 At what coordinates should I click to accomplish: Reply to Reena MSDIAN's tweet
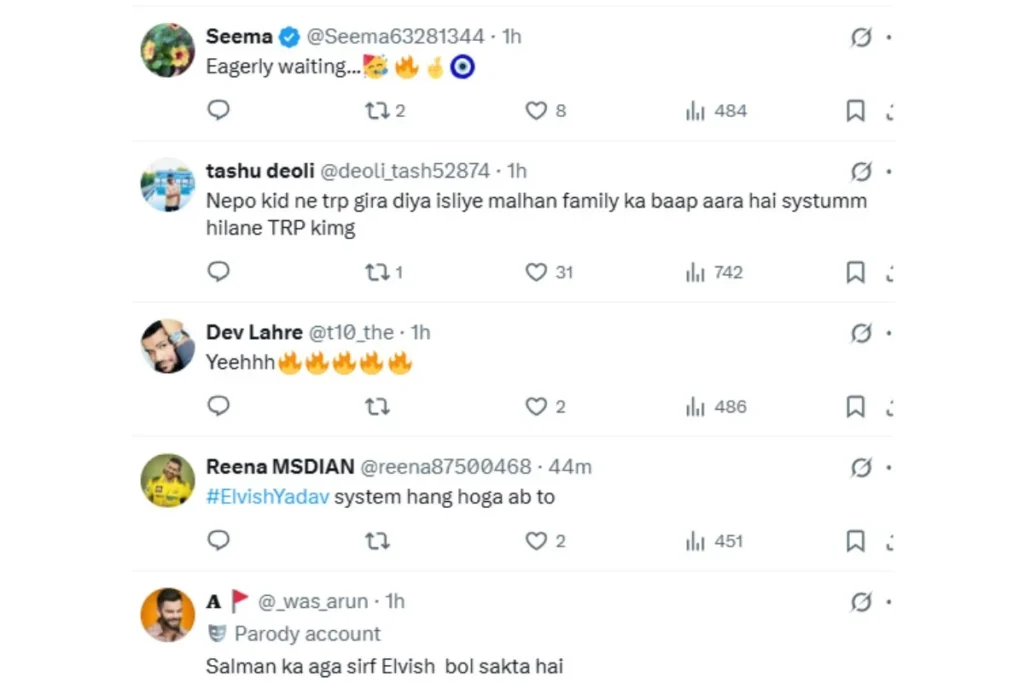[218, 541]
